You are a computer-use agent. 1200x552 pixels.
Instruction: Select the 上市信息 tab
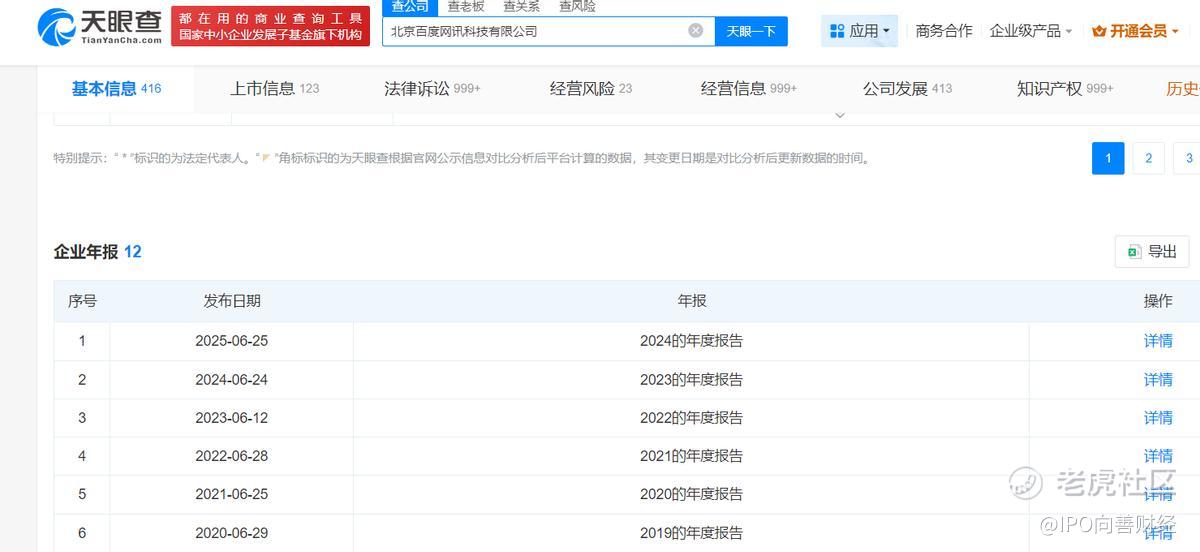click(x=275, y=88)
